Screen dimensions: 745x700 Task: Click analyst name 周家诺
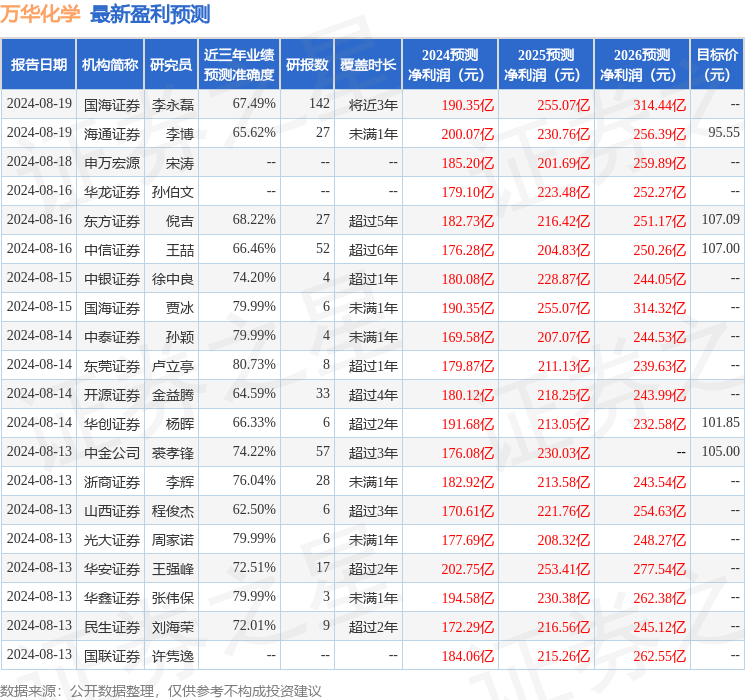172,540
